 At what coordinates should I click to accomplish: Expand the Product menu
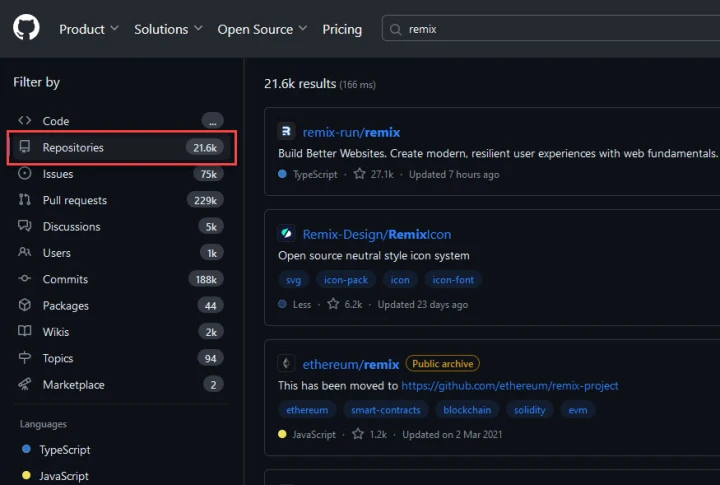(x=89, y=29)
